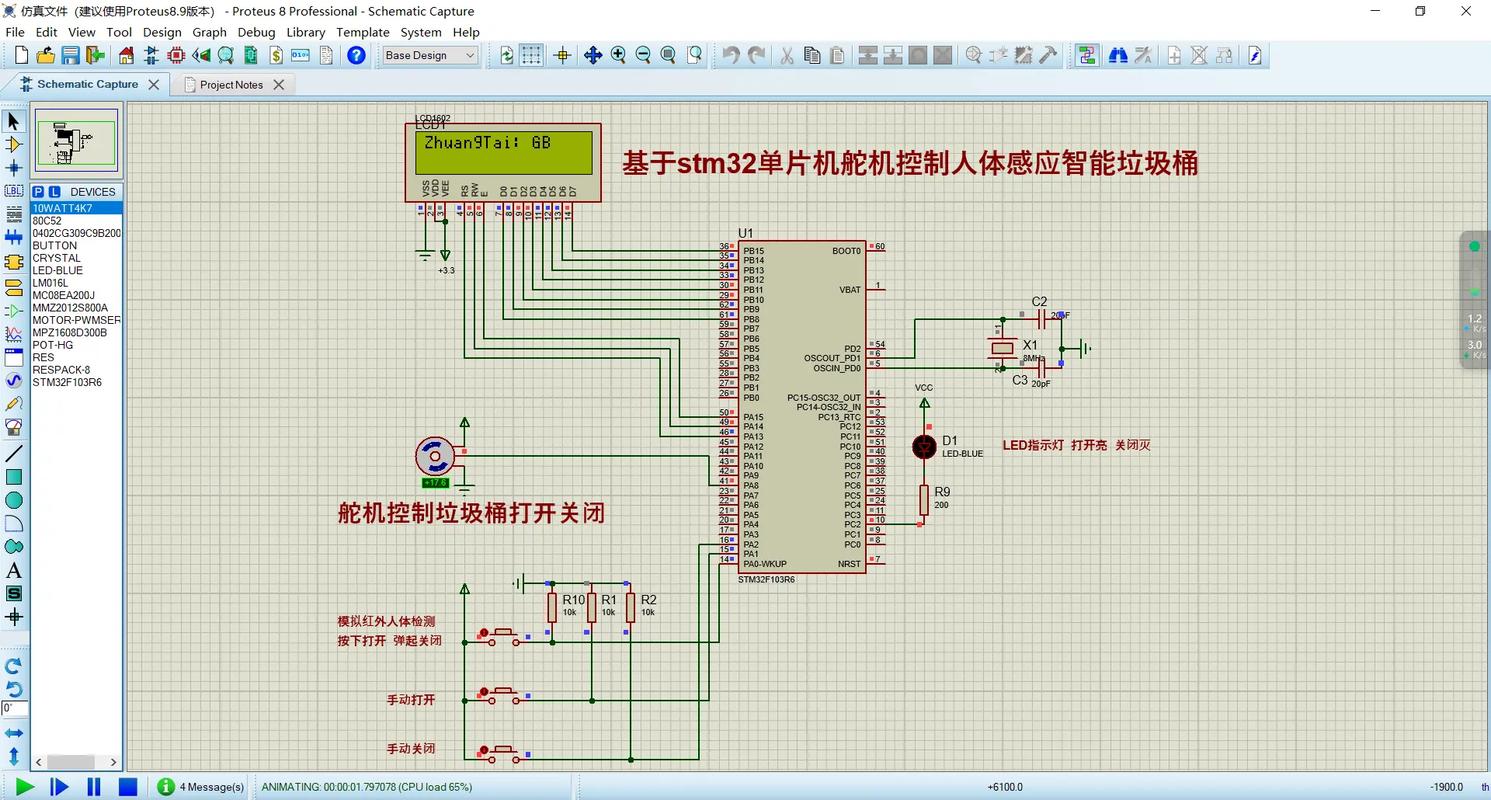
Task: Activate Component mode in the left toolbar
Action: [x=14, y=144]
